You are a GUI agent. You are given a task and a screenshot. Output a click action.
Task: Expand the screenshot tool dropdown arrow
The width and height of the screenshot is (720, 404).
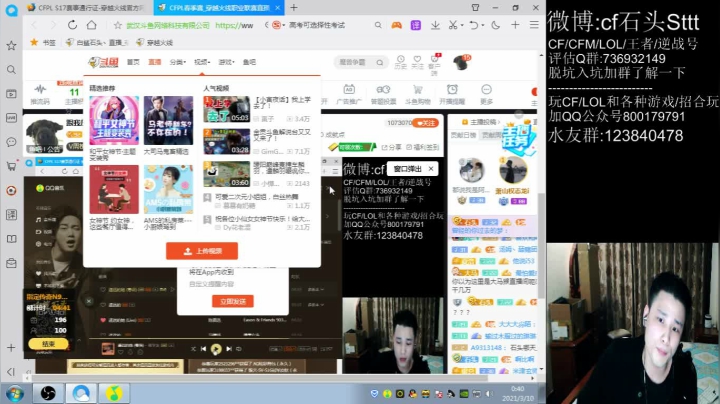tap(461, 26)
